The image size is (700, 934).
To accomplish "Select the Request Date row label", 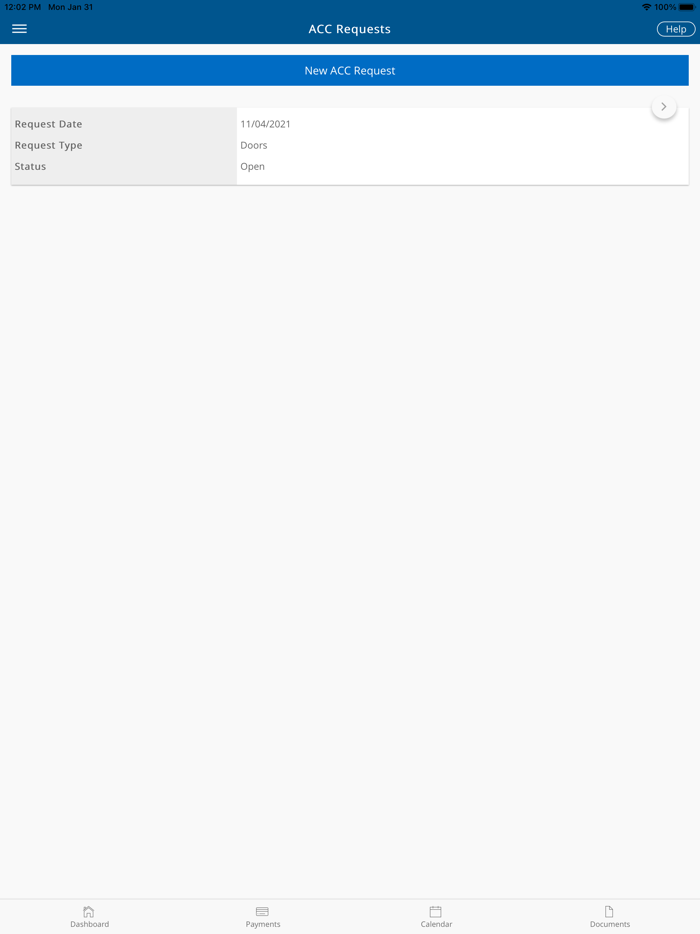I will pos(48,124).
